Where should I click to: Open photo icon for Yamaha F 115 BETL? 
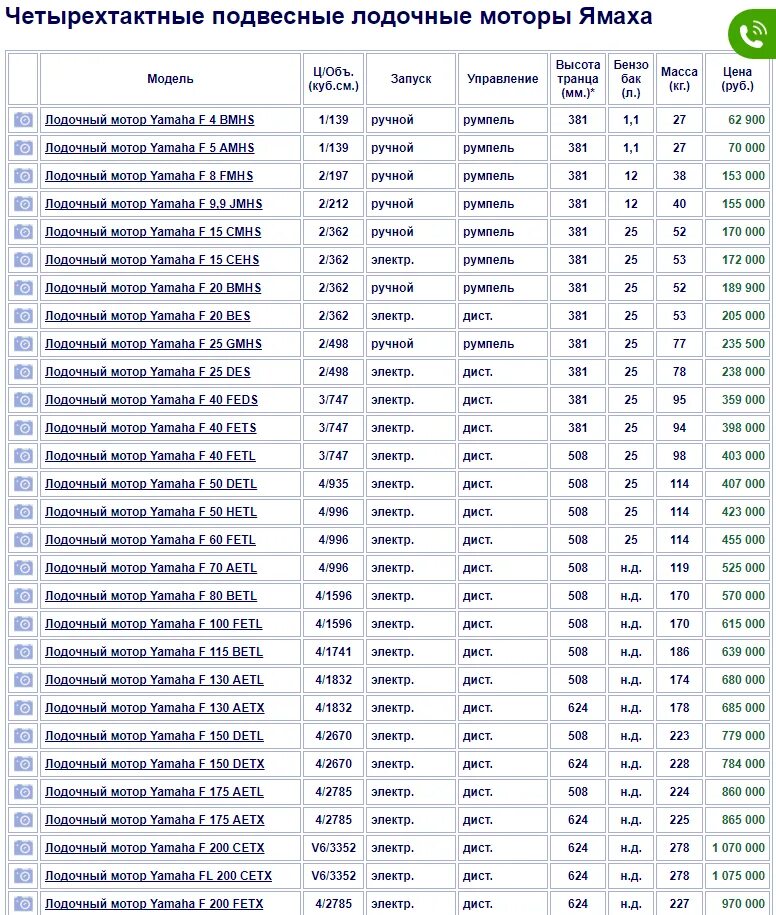(23, 652)
